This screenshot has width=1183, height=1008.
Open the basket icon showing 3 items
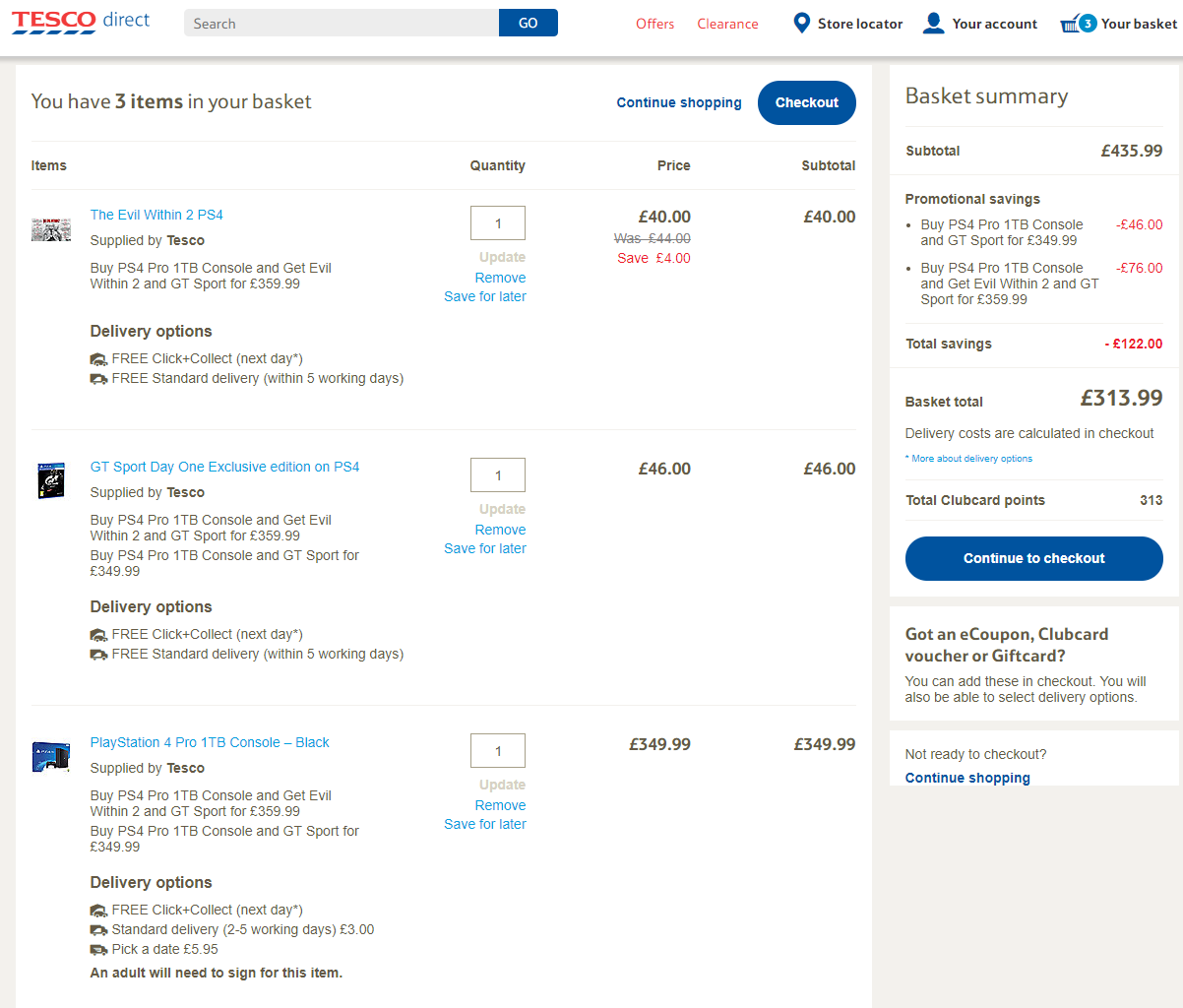1077,23
